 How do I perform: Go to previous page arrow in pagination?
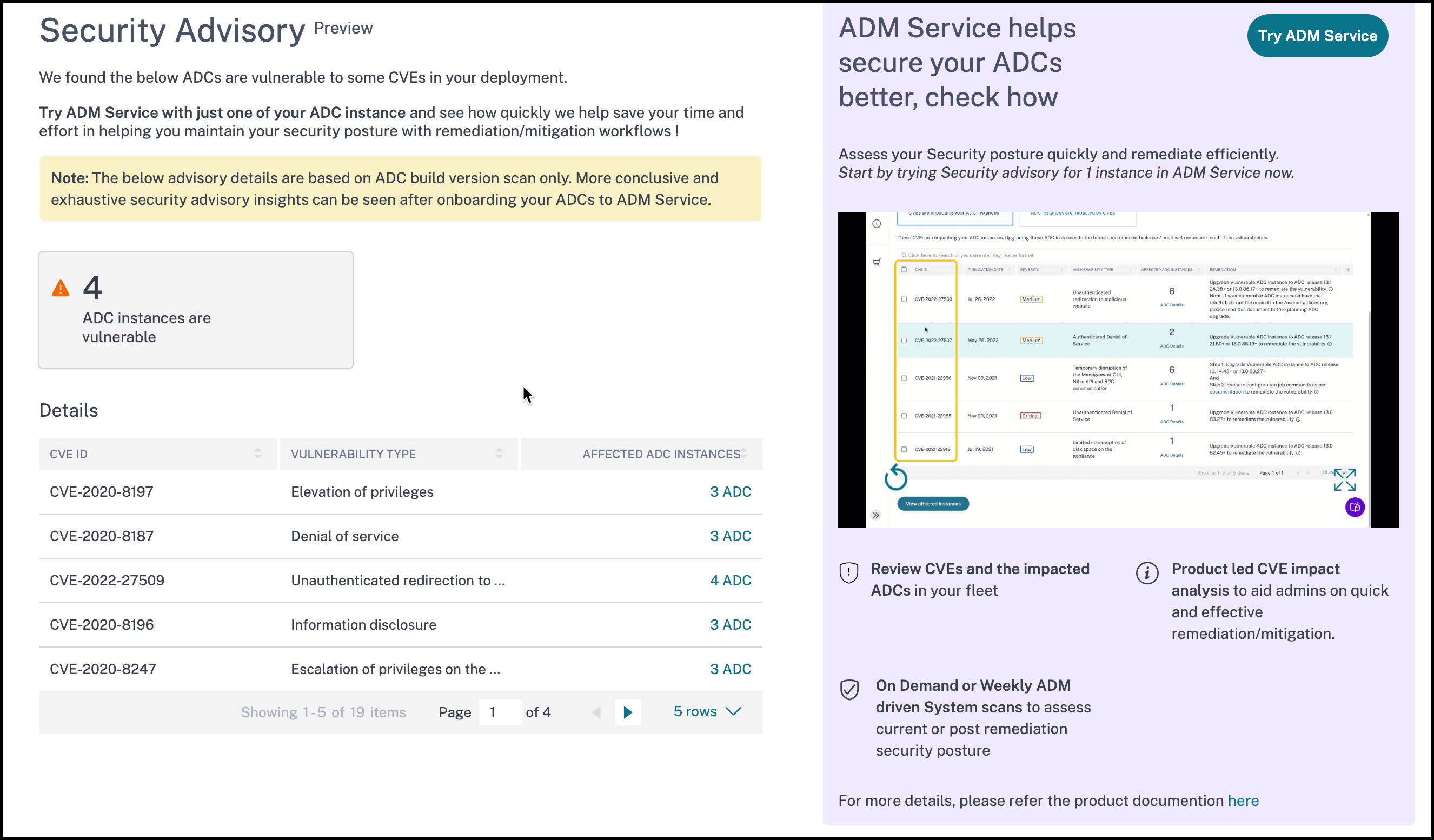point(596,712)
